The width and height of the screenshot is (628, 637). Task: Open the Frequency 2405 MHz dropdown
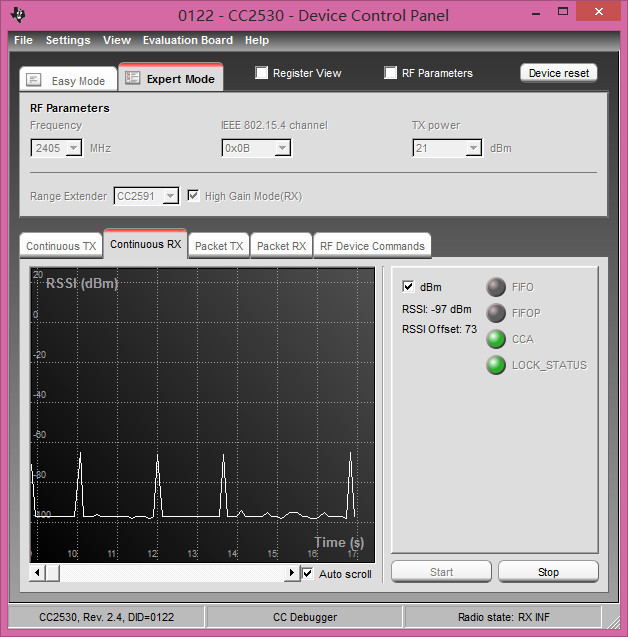(74, 148)
